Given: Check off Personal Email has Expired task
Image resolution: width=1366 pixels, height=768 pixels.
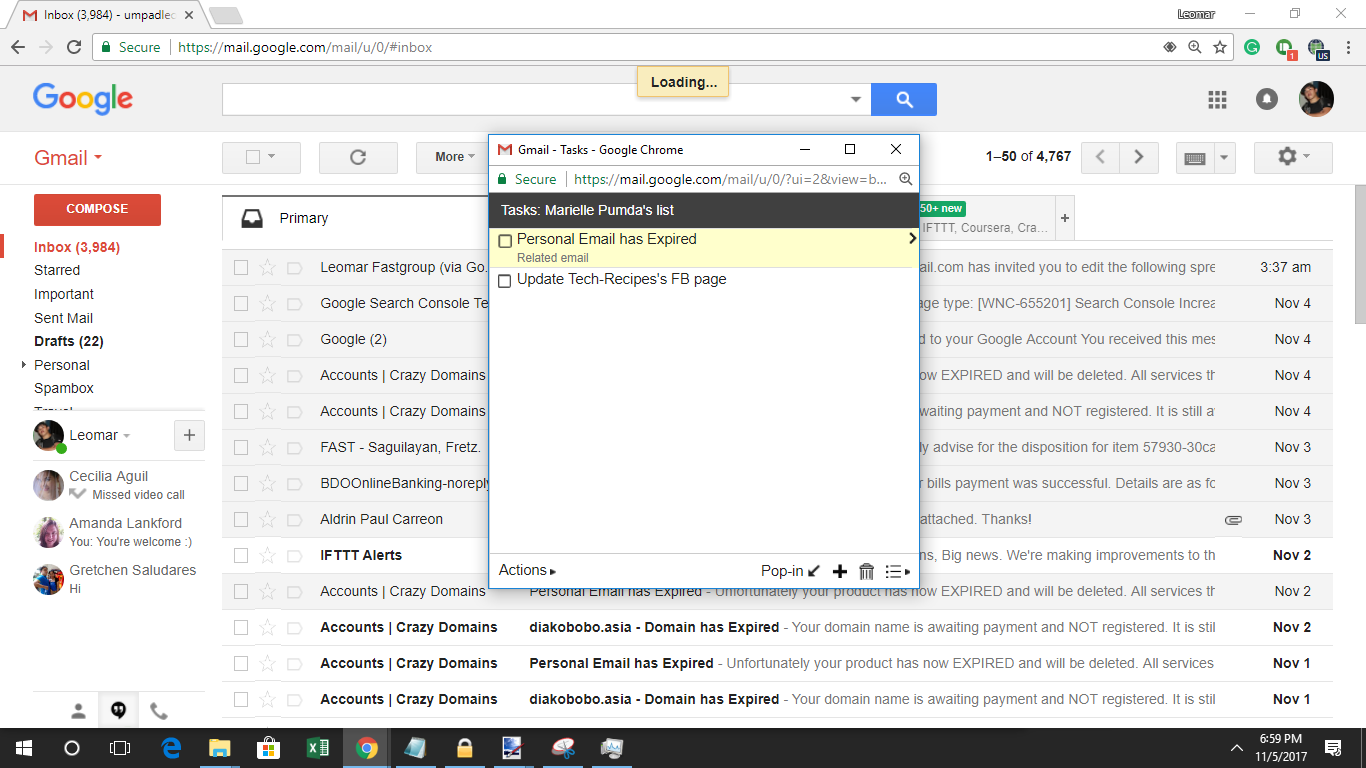Looking at the screenshot, I should (505, 241).
